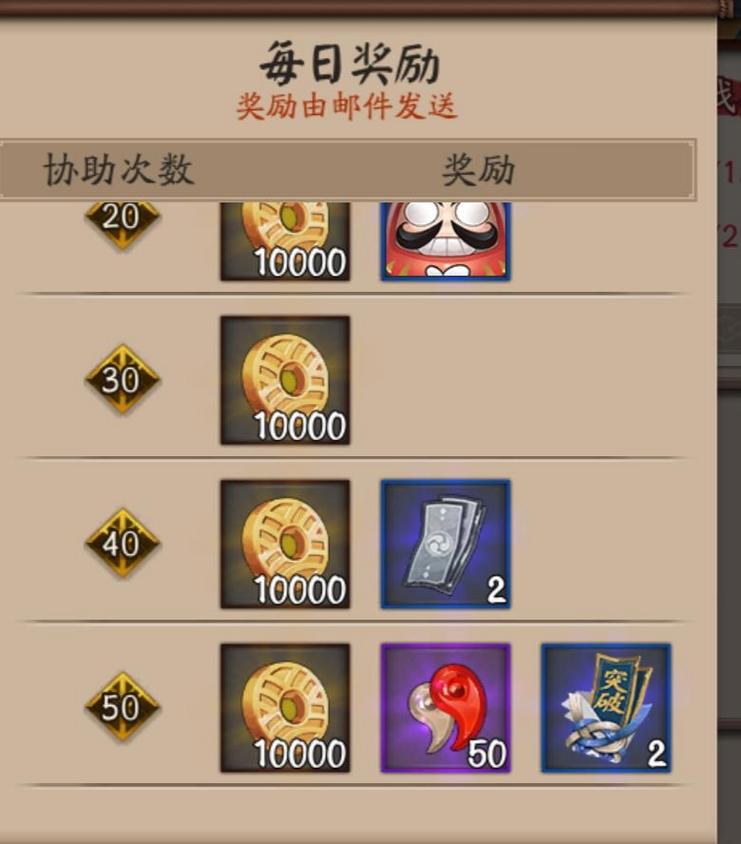Tap the gold diamond badge numbered 50
Viewport: 741px width, 844px height.
pyautogui.click(x=122, y=707)
